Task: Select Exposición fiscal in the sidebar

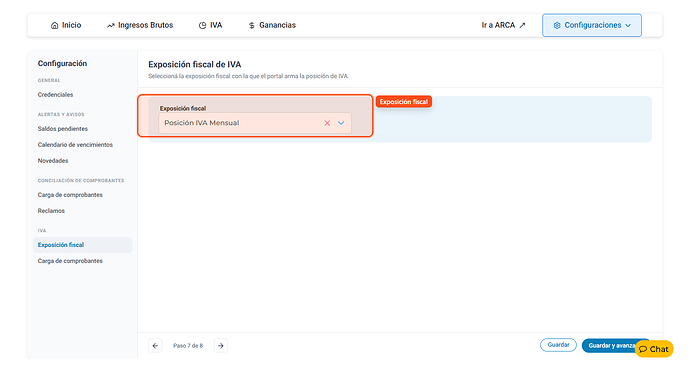Action: coord(82,245)
